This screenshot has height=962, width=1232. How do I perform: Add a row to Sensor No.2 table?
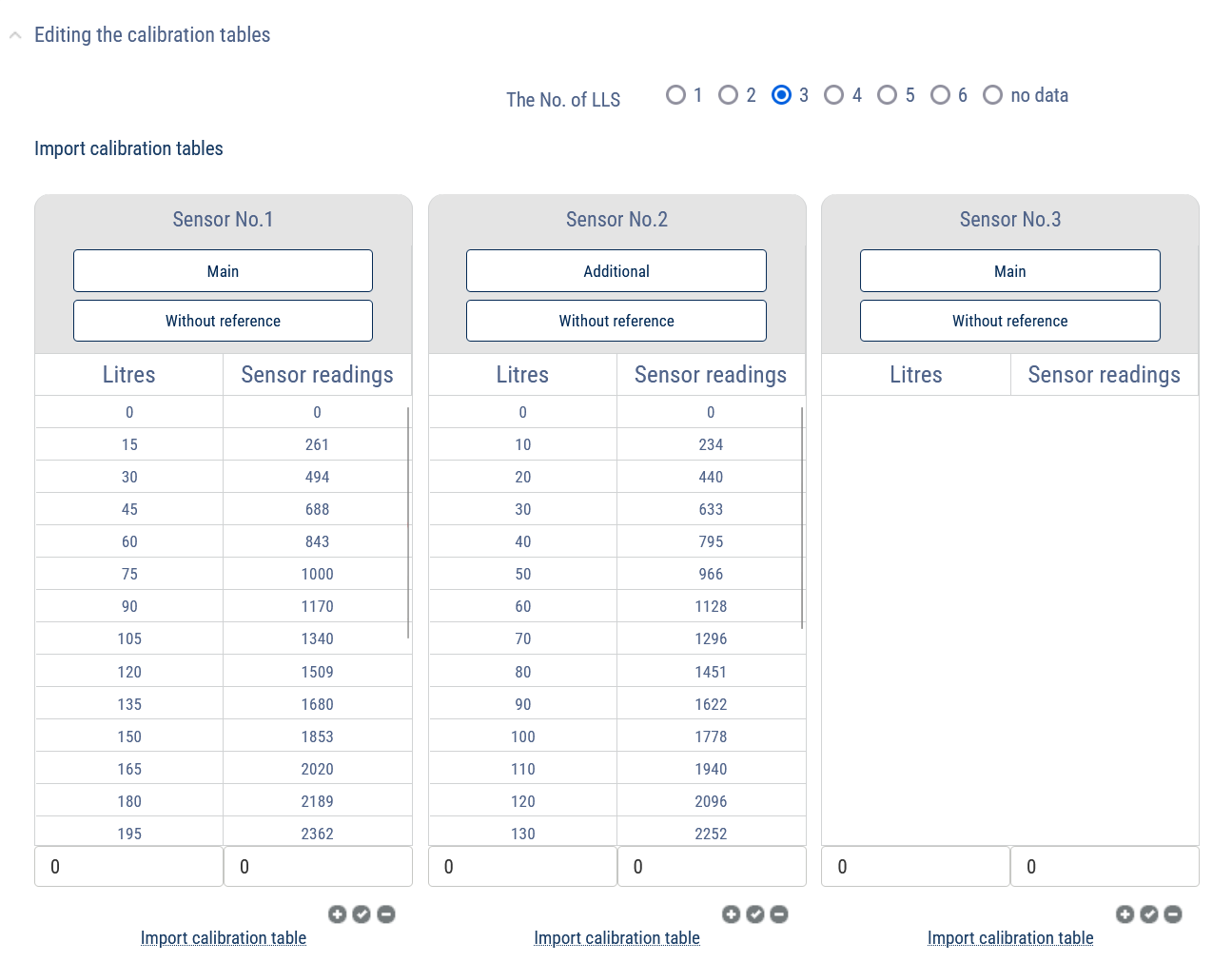coord(731,914)
